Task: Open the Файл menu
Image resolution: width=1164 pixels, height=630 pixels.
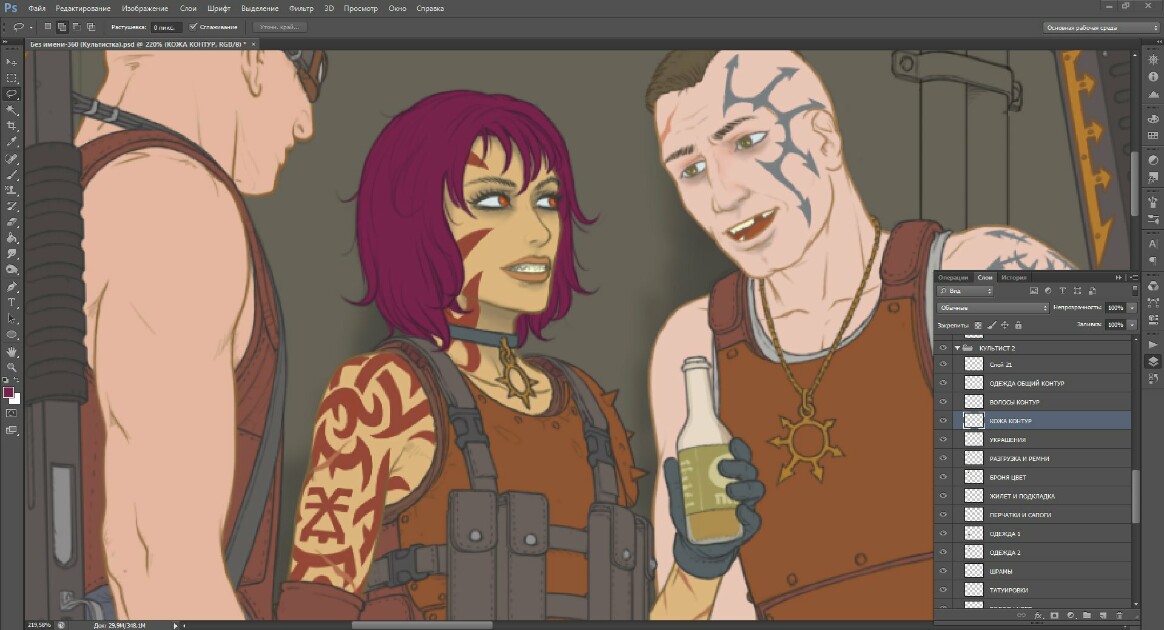Action: pyautogui.click(x=36, y=8)
